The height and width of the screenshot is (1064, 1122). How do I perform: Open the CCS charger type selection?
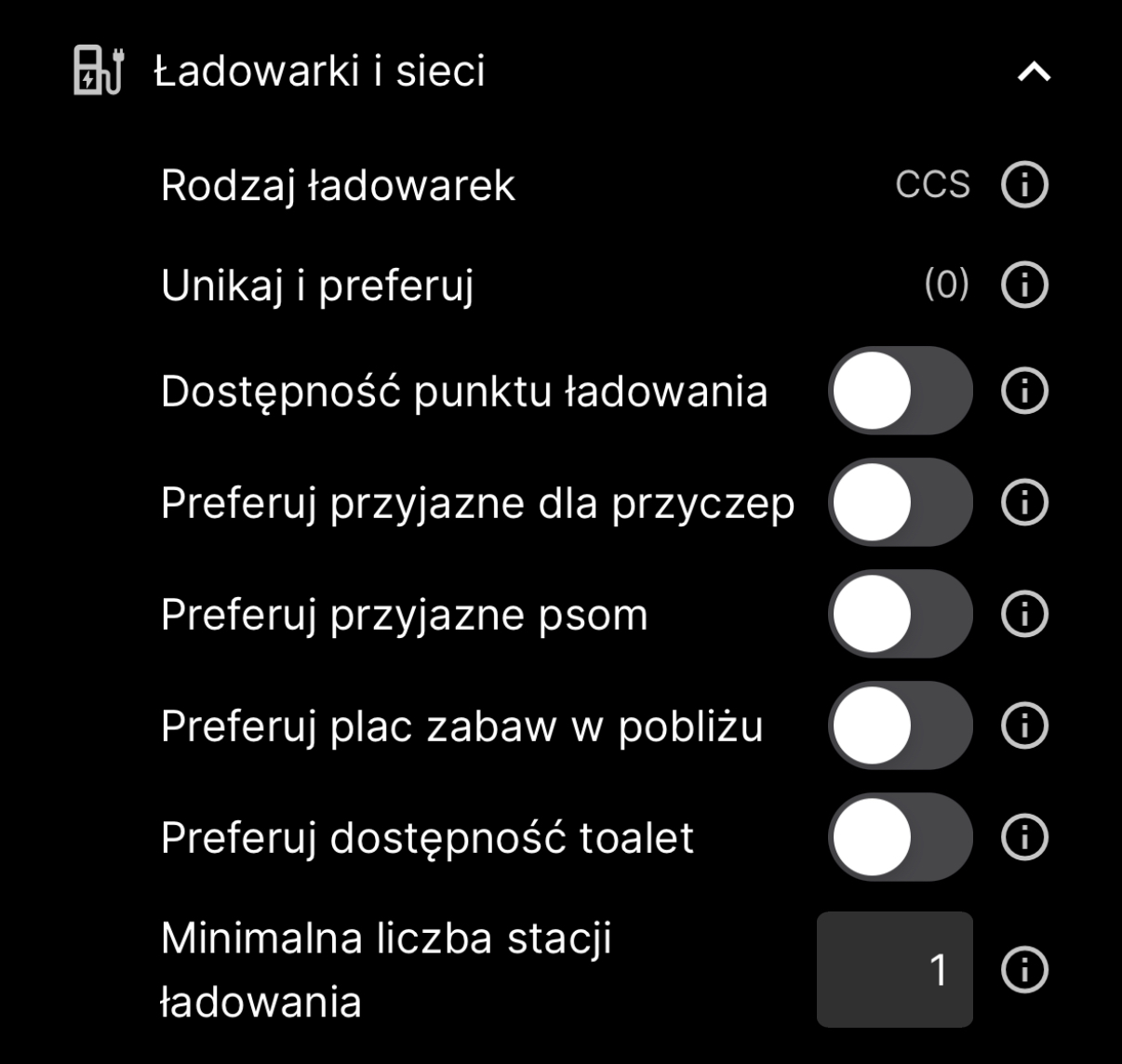(x=932, y=185)
